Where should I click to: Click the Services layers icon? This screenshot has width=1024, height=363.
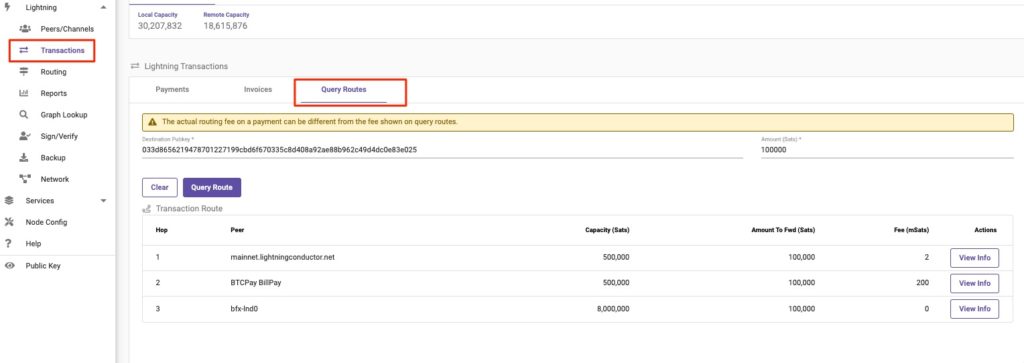pos(8,200)
